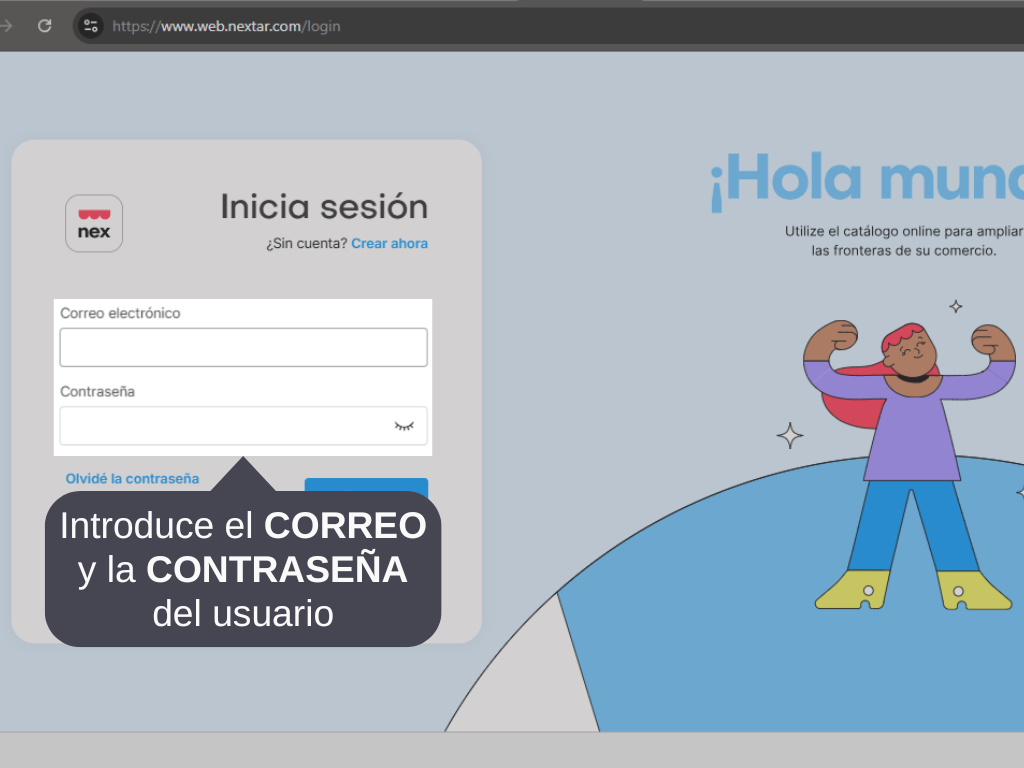
Task: Focus the Correo electrónico input field
Action: [244, 347]
